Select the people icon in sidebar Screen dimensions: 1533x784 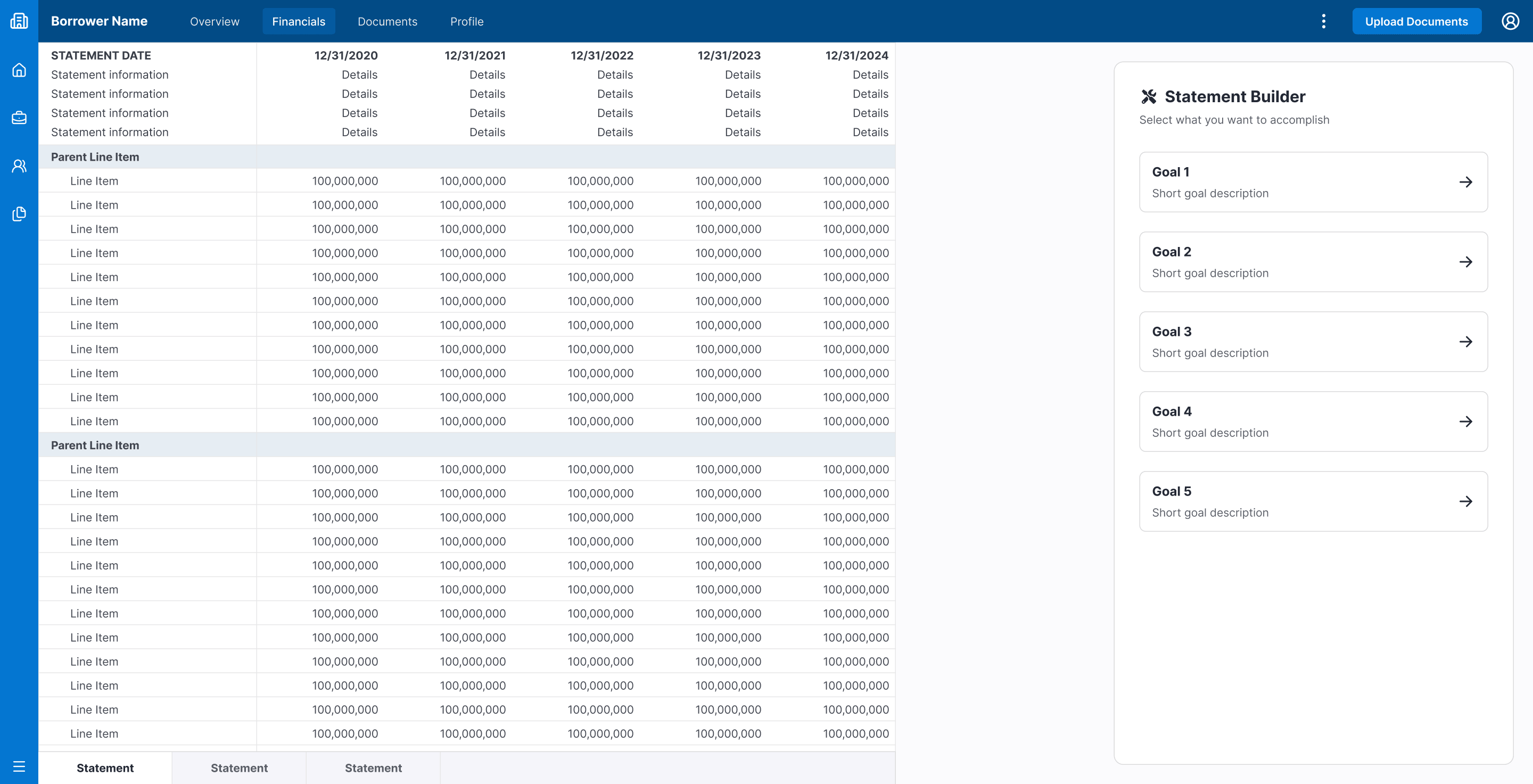click(19, 166)
